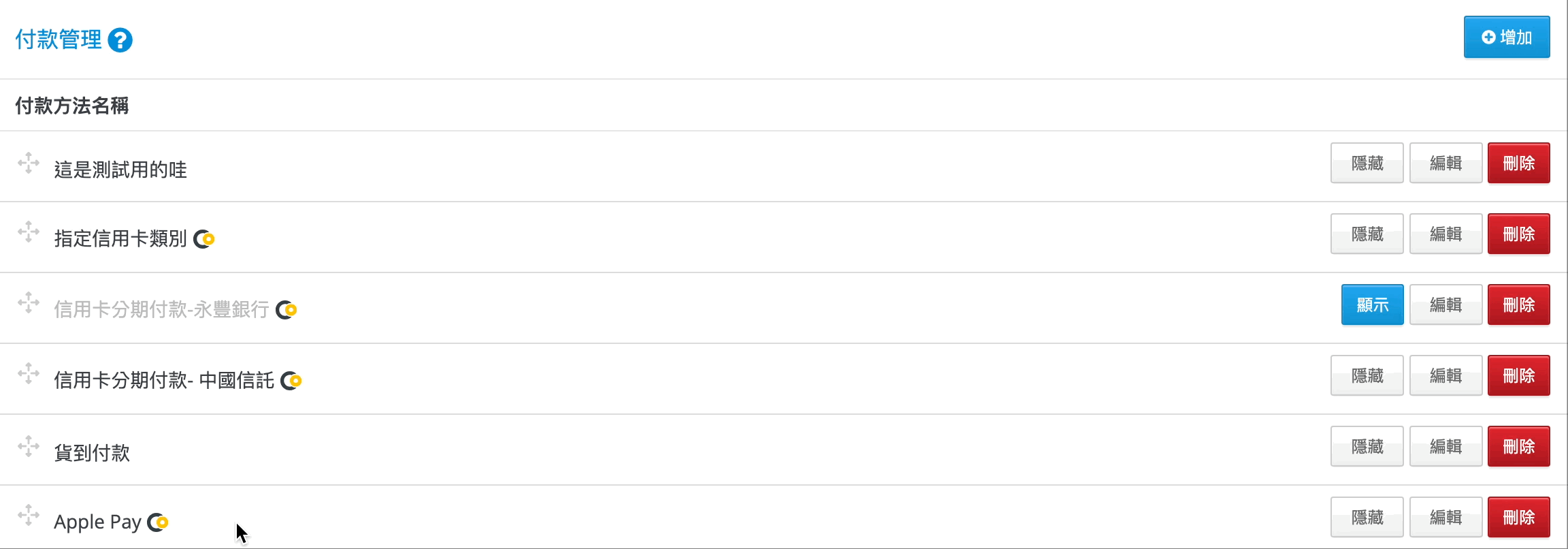Show the hidden 信用卡分期付款-永豐銀行 payment method
The height and width of the screenshot is (549, 1568).
tap(1372, 304)
